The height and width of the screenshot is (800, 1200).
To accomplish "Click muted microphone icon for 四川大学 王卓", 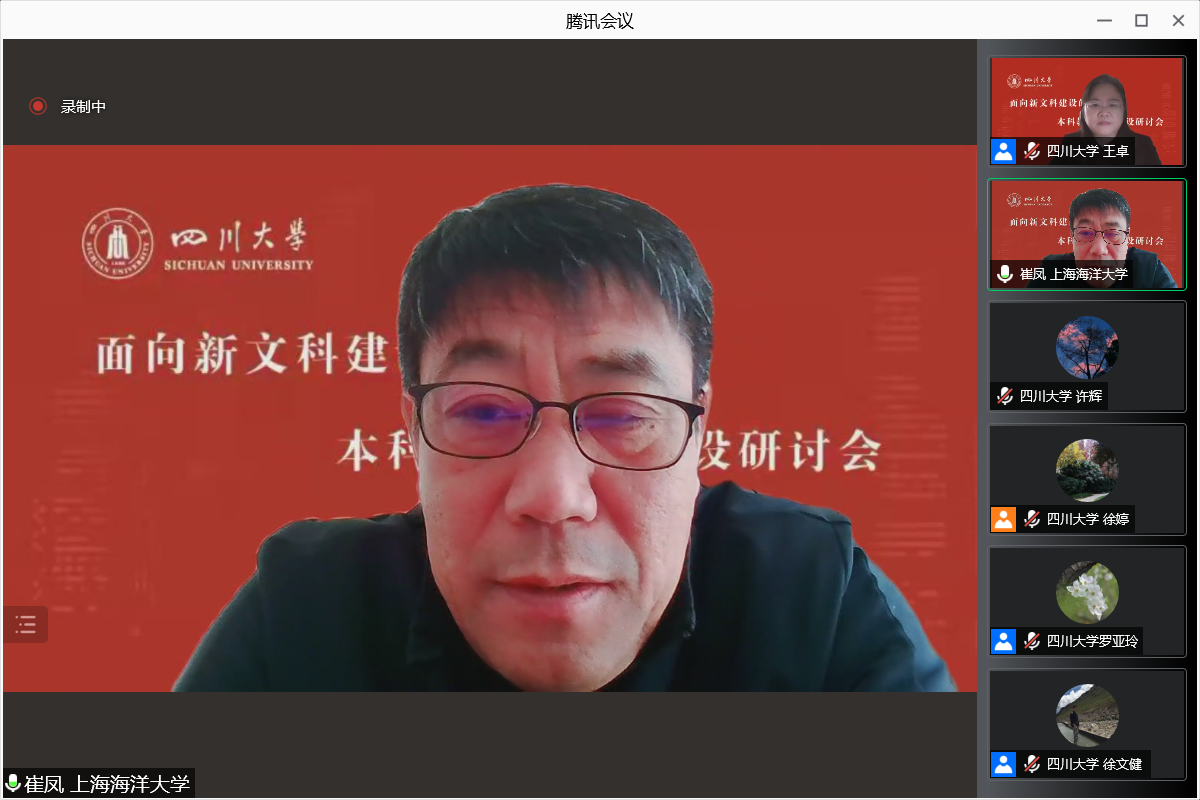I will tap(1032, 151).
